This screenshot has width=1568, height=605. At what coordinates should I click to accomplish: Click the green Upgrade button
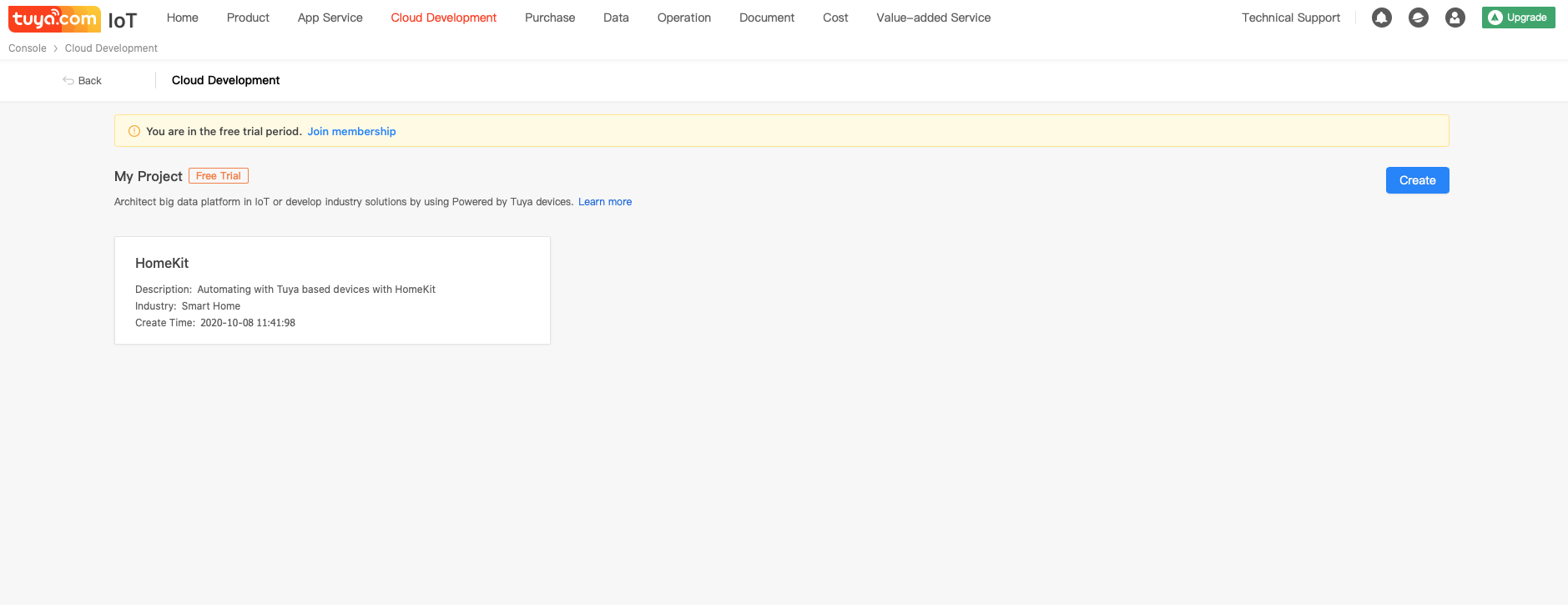click(1519, 18)
